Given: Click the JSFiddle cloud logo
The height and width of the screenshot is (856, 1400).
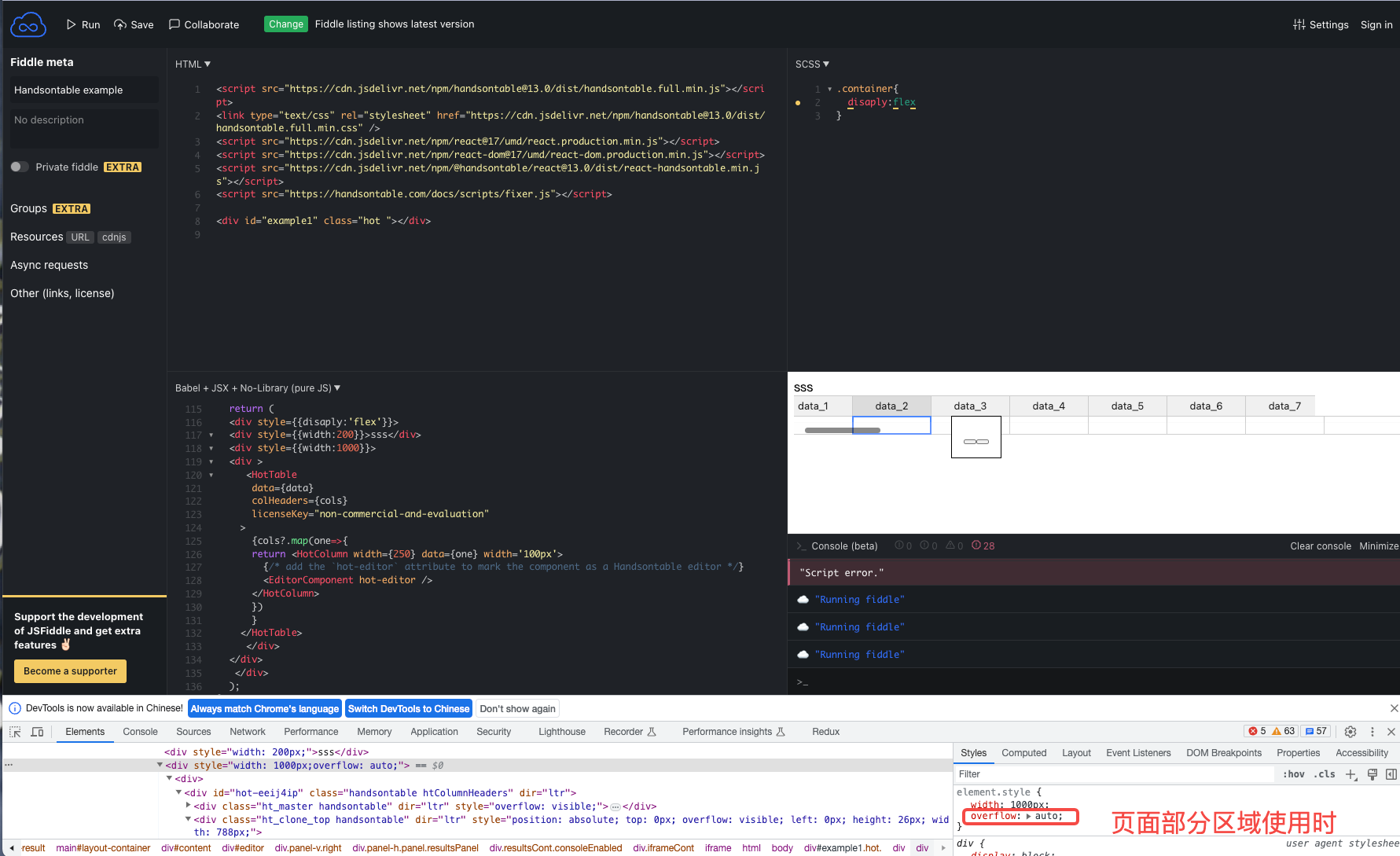Looking at the screenshot, I should [28, 24].
